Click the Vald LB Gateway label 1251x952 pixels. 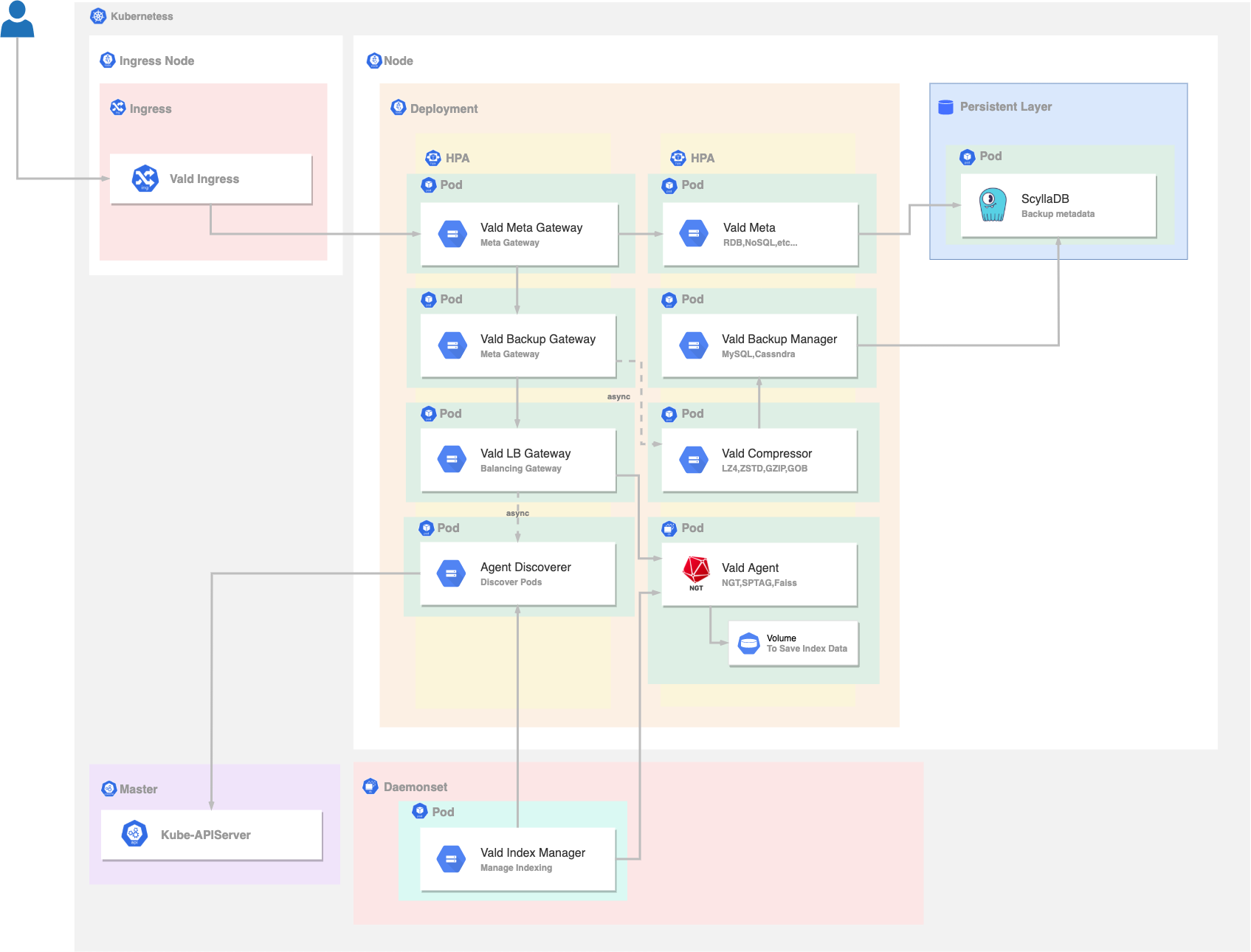525,453
